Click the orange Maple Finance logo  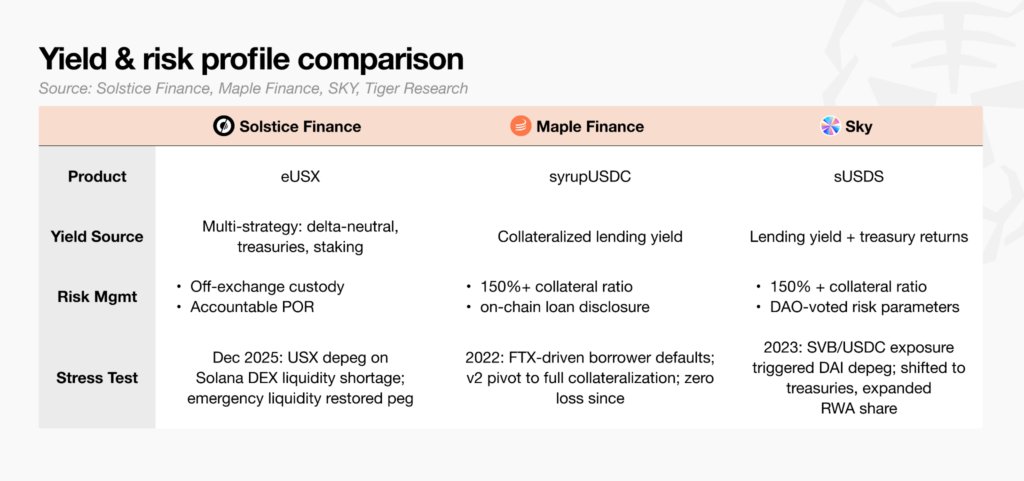point(521,126)
